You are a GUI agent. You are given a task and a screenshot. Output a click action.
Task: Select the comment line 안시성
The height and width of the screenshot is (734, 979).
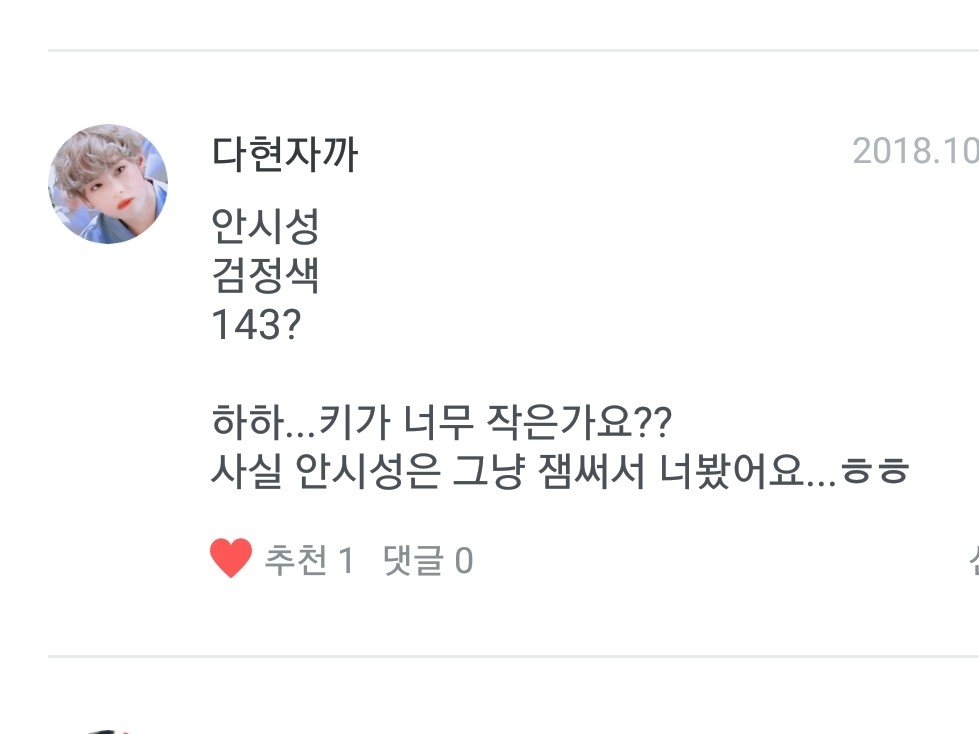265,226
